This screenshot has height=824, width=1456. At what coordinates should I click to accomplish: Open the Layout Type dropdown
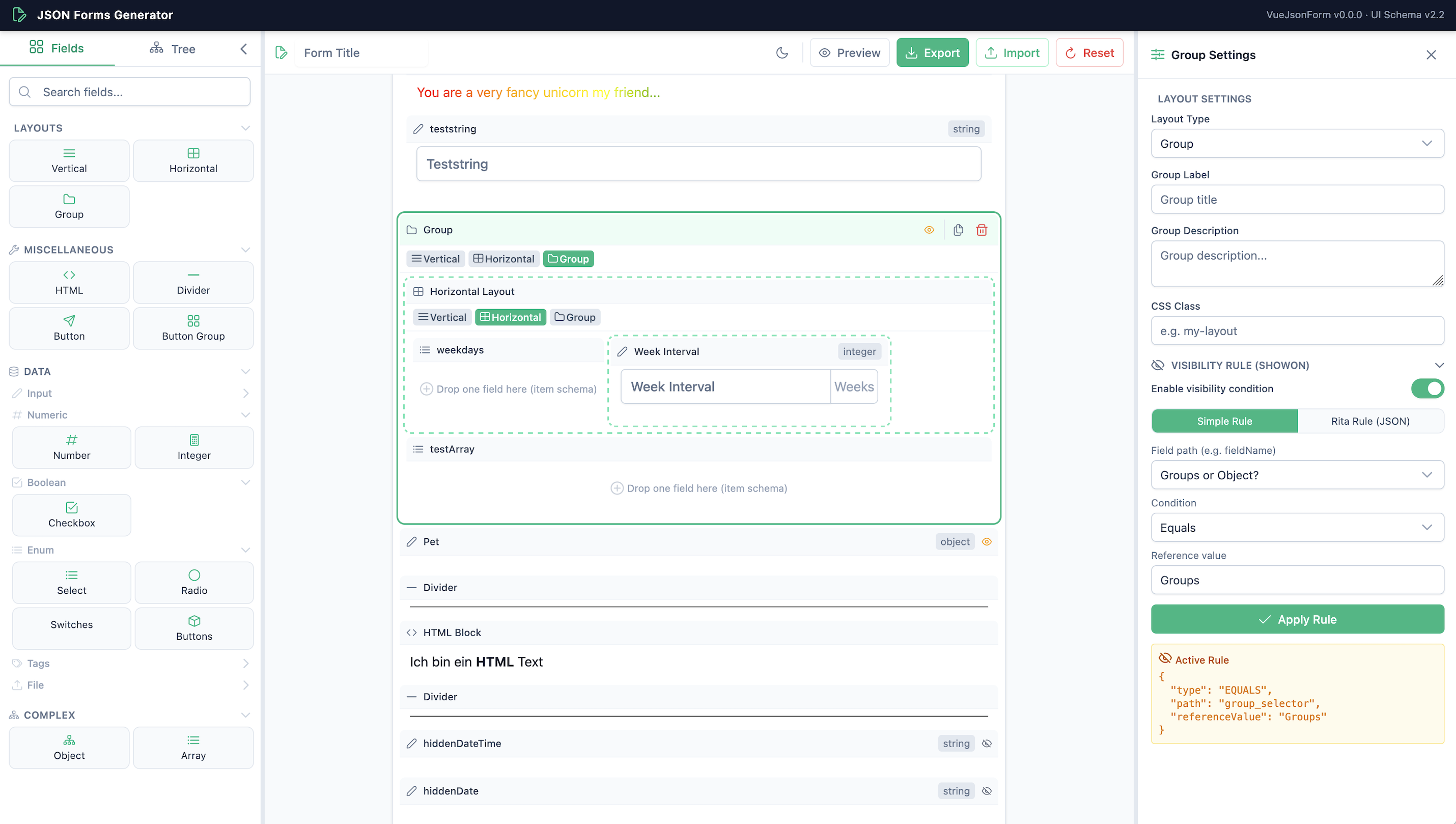pyautogui.click(x=1297, y=144)
